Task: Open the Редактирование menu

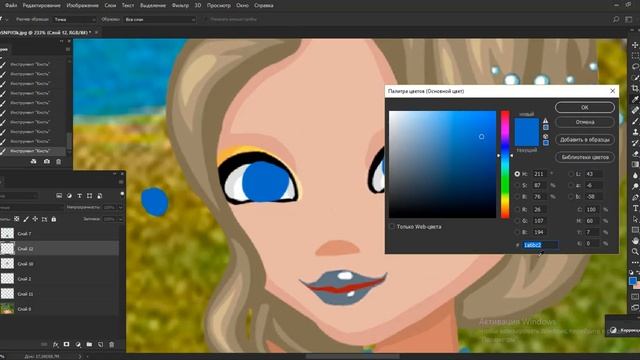Action: point(42,5)
